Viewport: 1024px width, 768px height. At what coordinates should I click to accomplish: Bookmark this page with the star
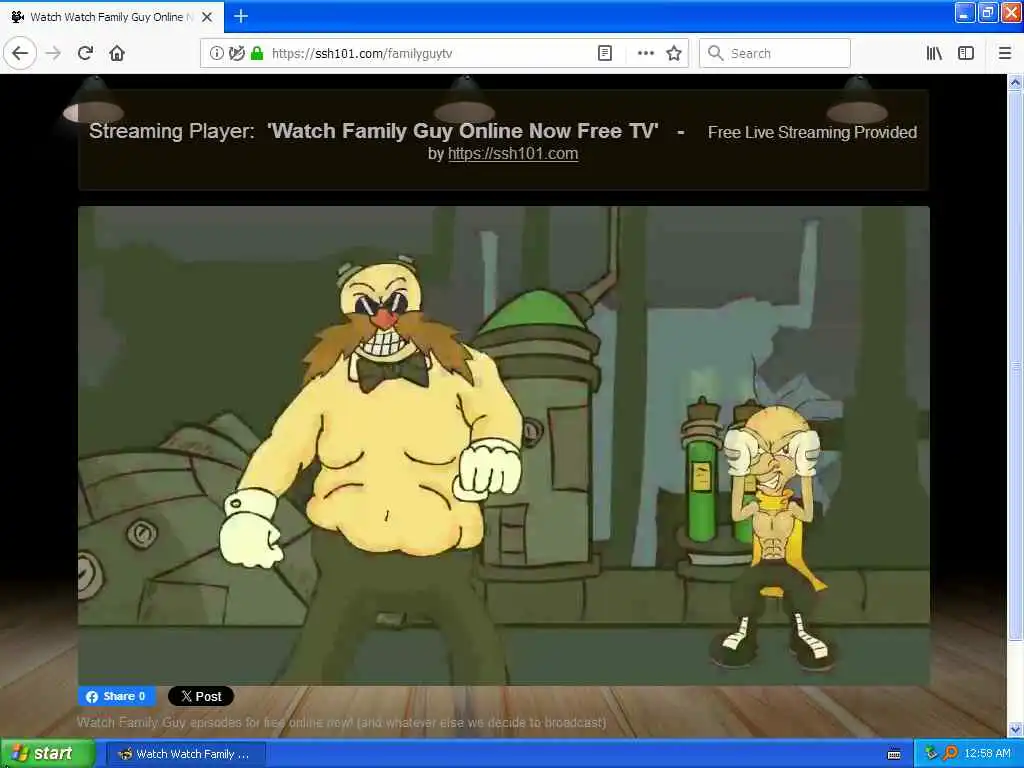[x=674, y=53]
